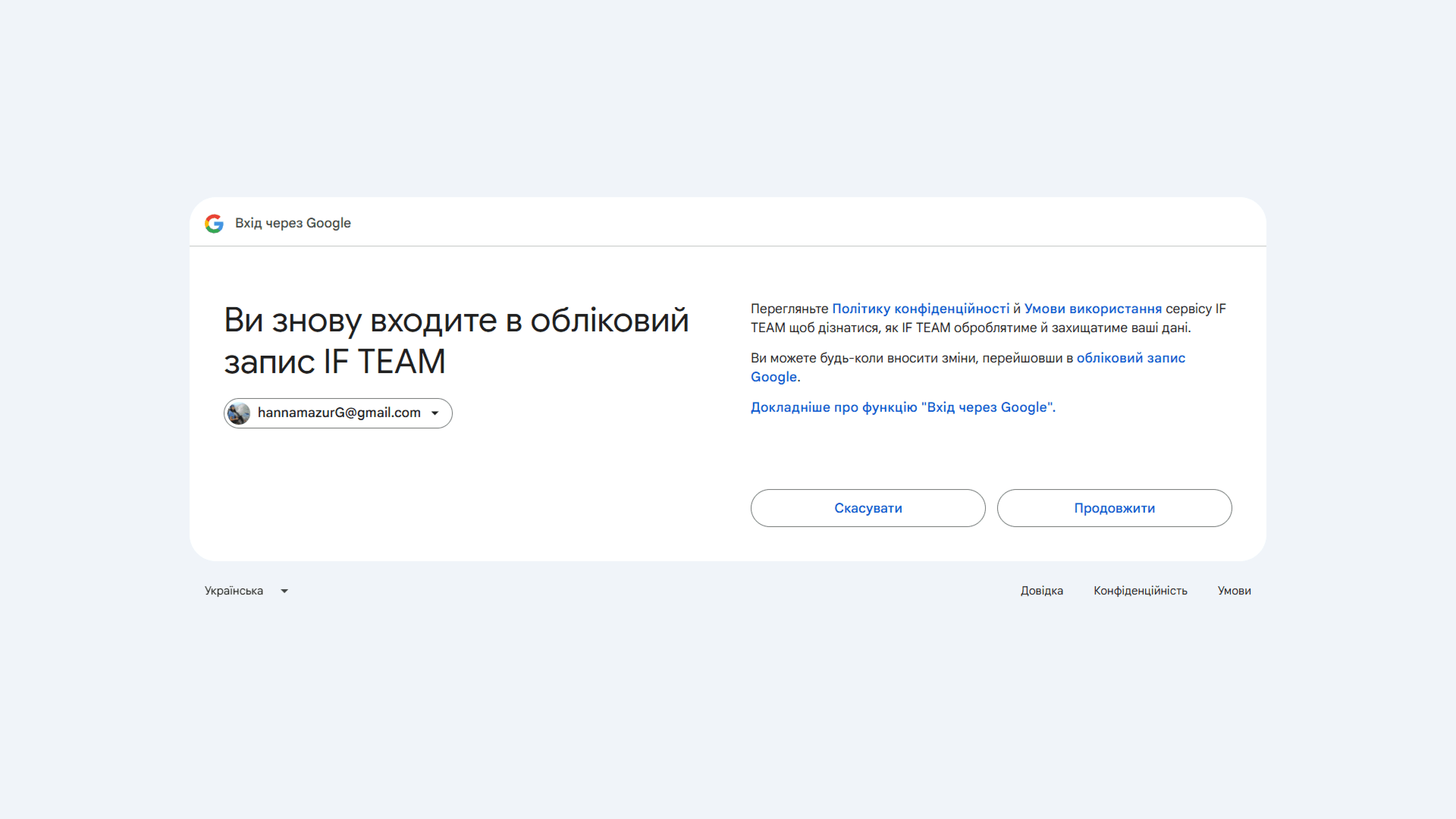Open the Українська language dropdown

246,591
